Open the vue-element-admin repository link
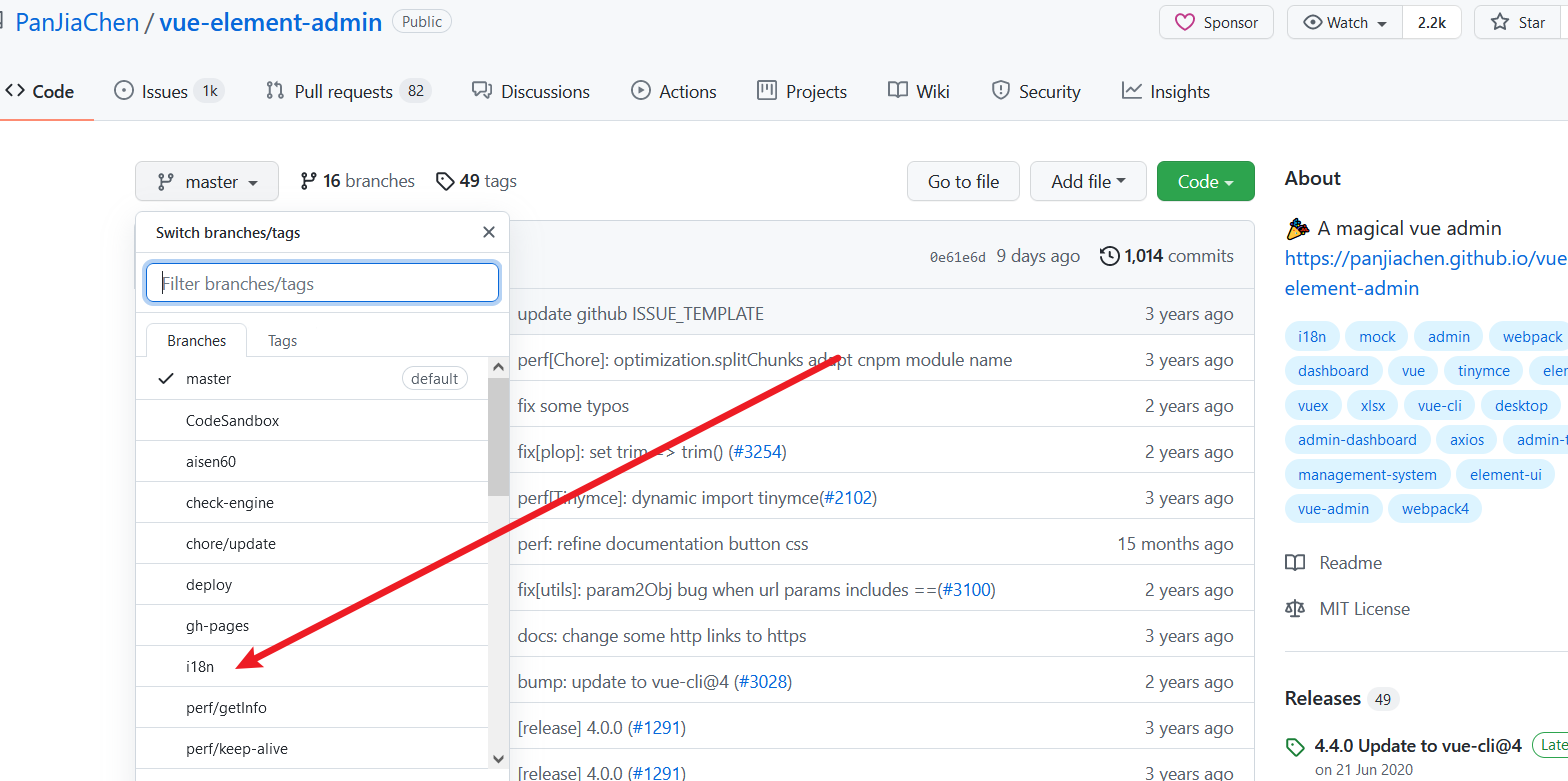This screenshot has width=1568, height=781. [x=271, y=22]
